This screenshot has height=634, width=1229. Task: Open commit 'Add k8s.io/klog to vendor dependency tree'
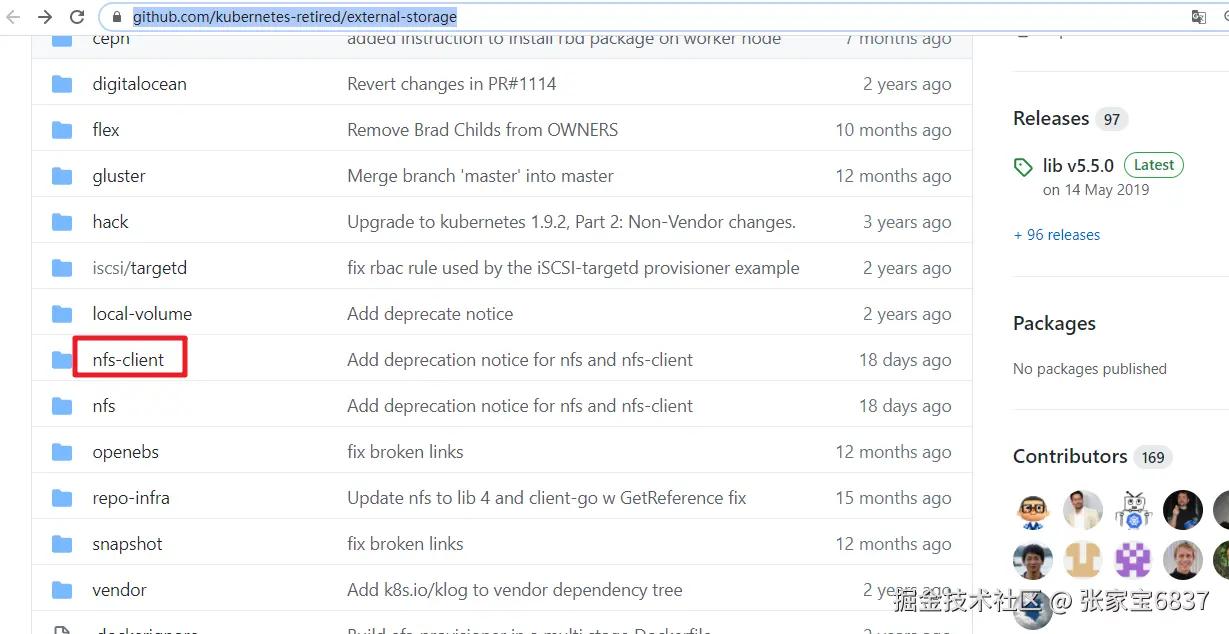[x=515, y=590]
